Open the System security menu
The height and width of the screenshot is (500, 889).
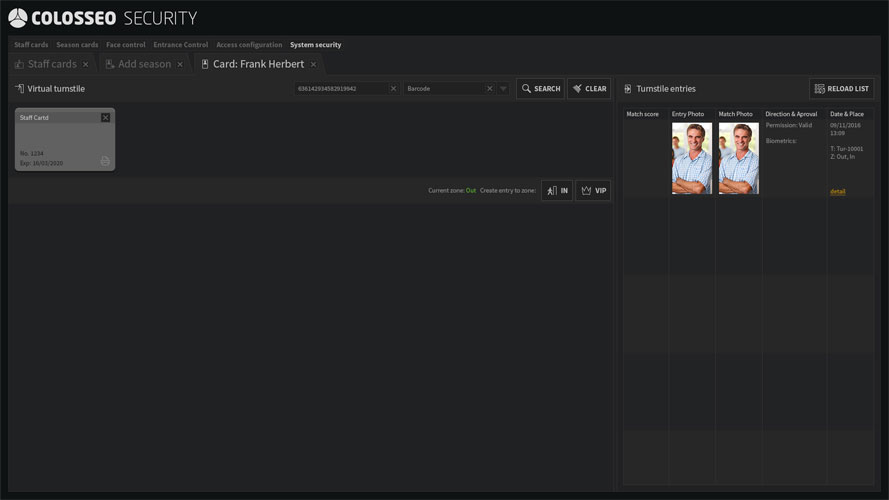pos(316,45)
